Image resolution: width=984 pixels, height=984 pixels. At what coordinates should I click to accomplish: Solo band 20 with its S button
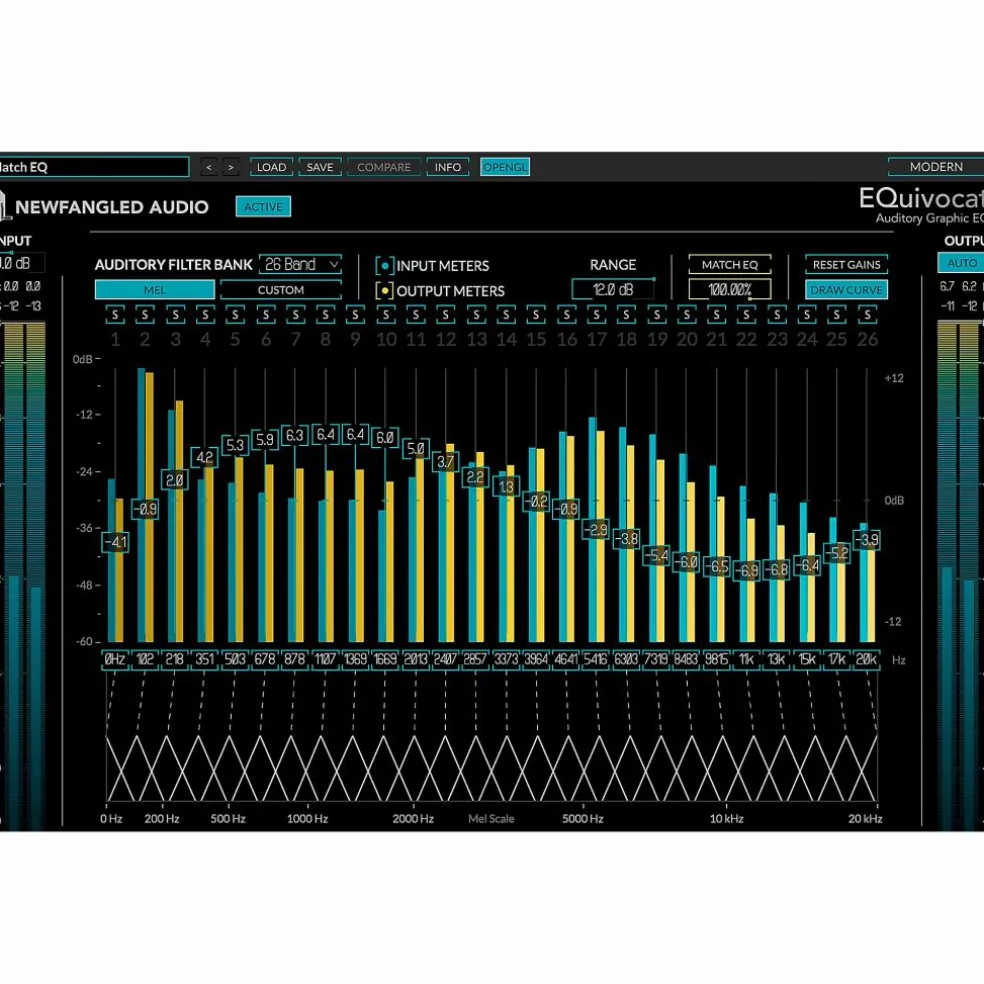click(x=687, y=314)
